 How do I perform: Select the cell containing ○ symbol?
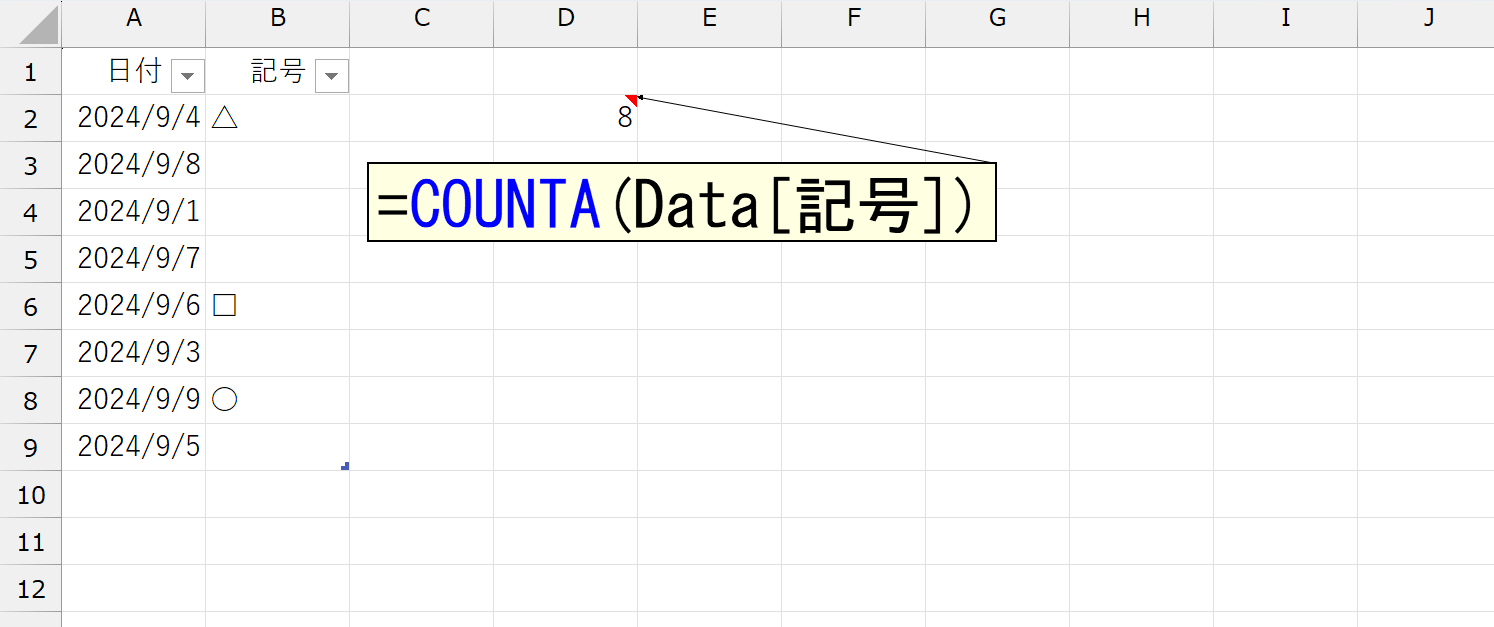(x=278, y=400)
